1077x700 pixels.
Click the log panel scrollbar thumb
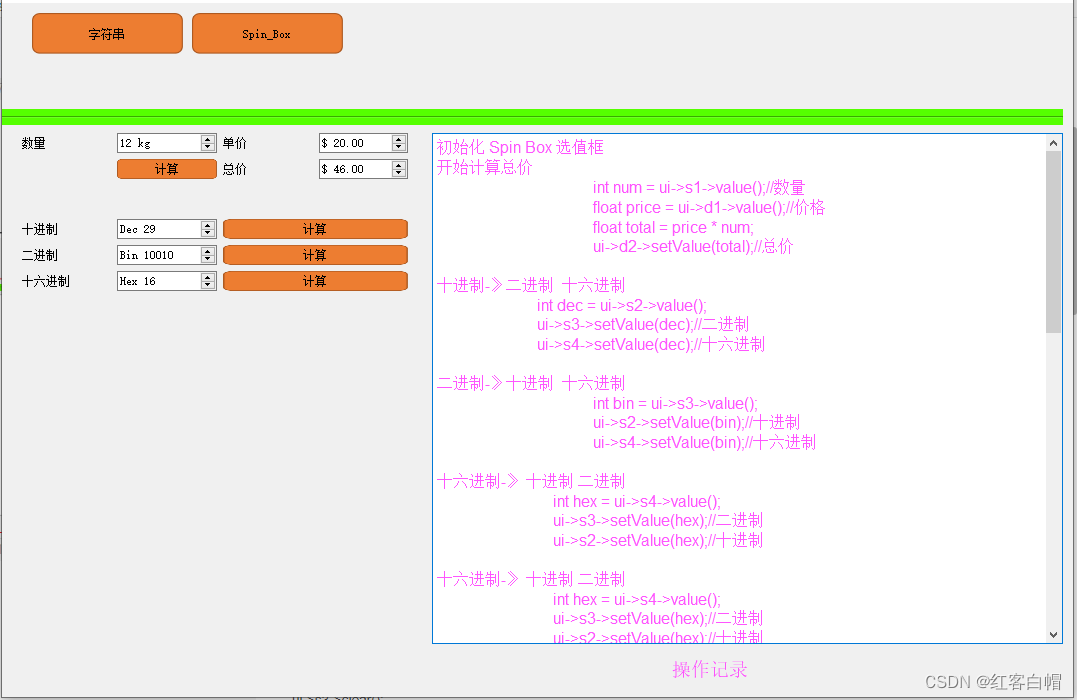click(x=1054, y=242)
